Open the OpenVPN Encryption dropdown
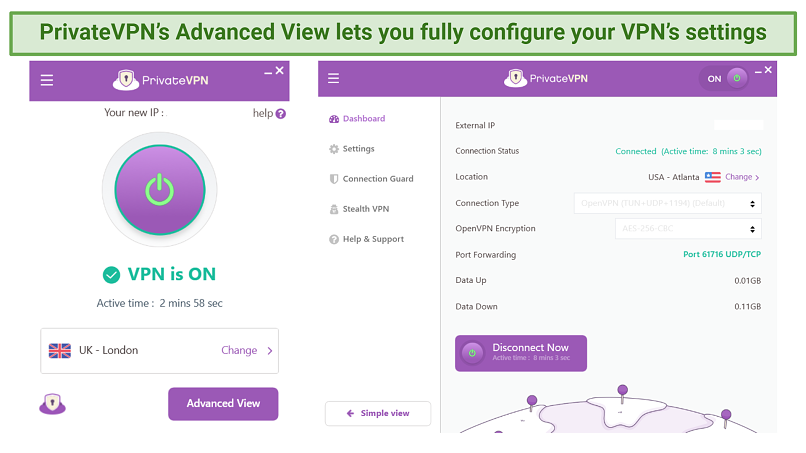Viewport: 806px width, 453px height. coord(688,229)
